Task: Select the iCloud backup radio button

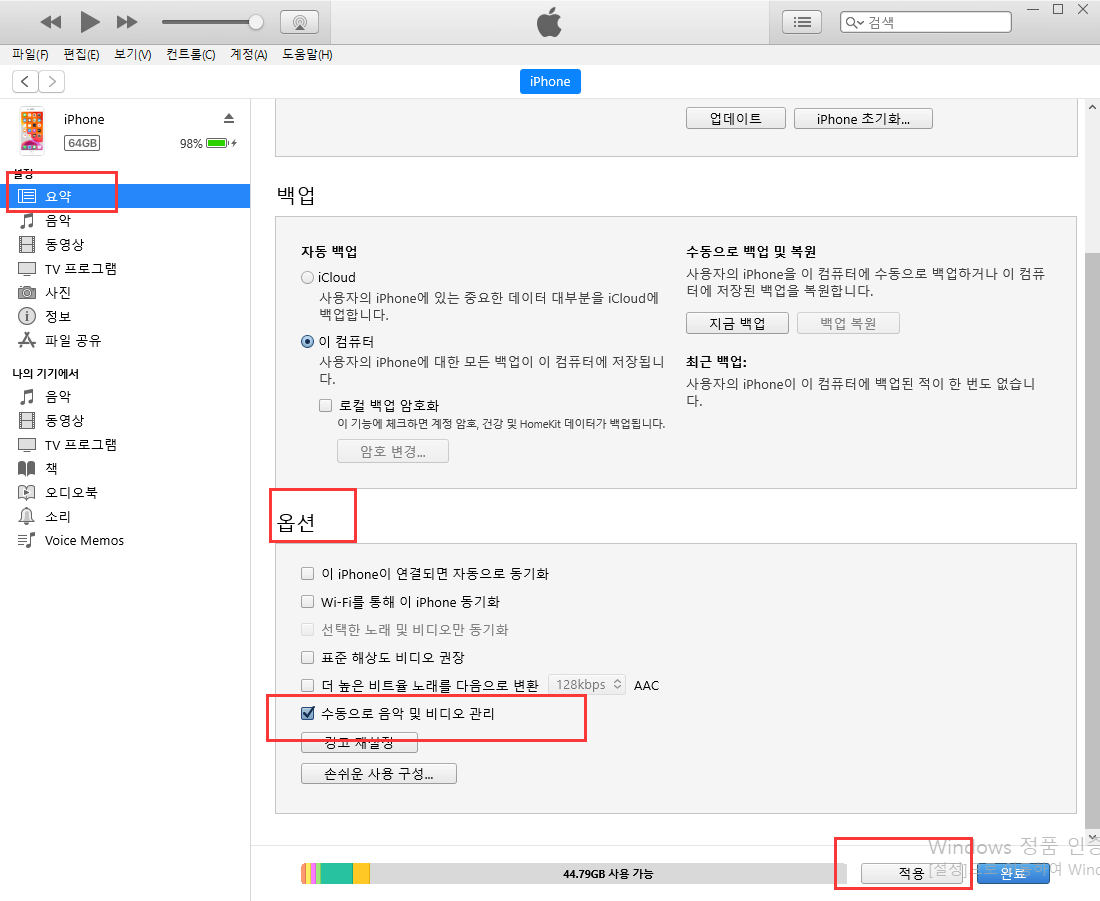Action: coord(308,278)
